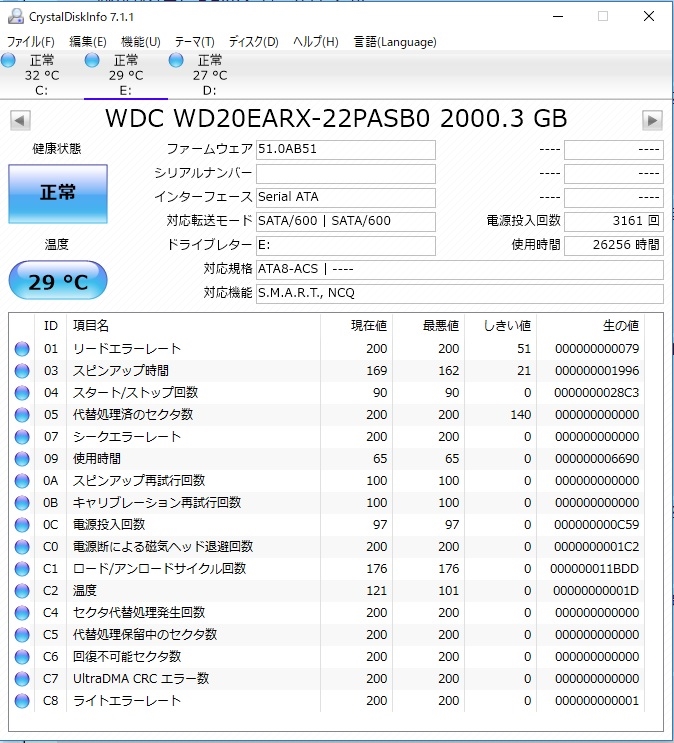Open the テーマ(T) menu
674x743 pixels.
(x=194, y=42)
